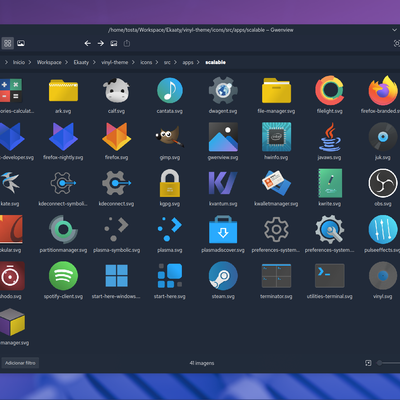Select the file-manager.svg folder icon

point(276,90)
